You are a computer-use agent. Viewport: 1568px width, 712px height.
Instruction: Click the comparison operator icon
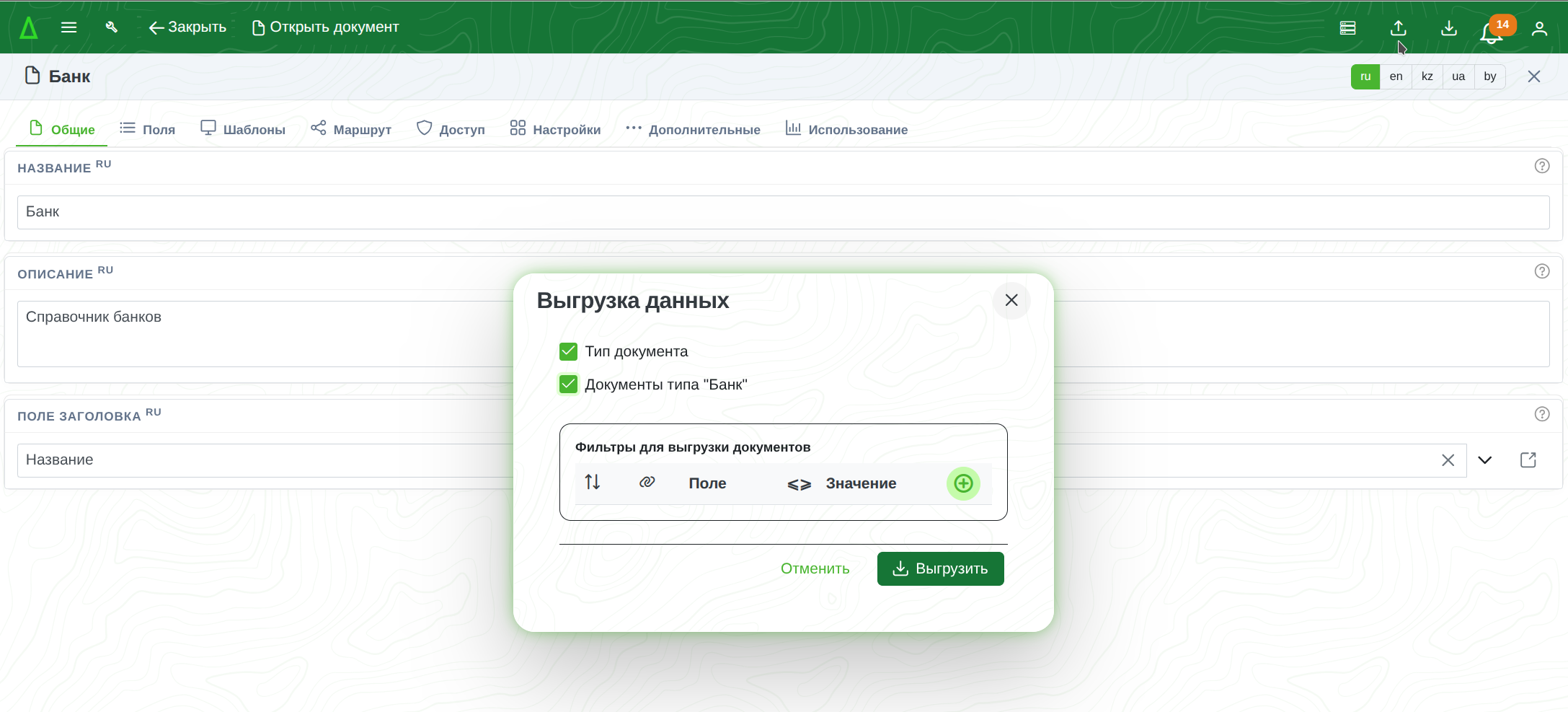click(799, 485)
